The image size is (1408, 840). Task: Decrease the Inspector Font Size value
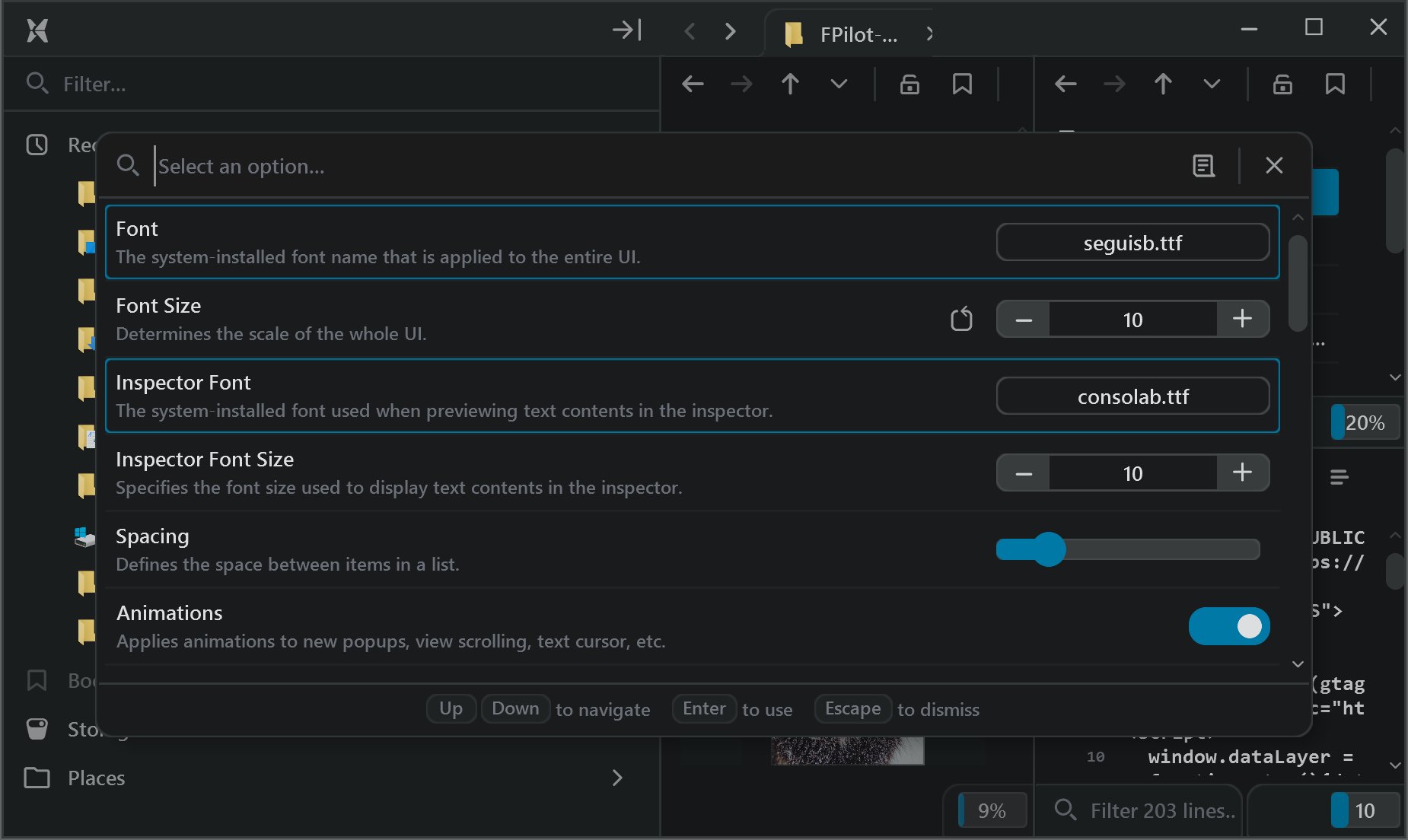point(1024,473)
